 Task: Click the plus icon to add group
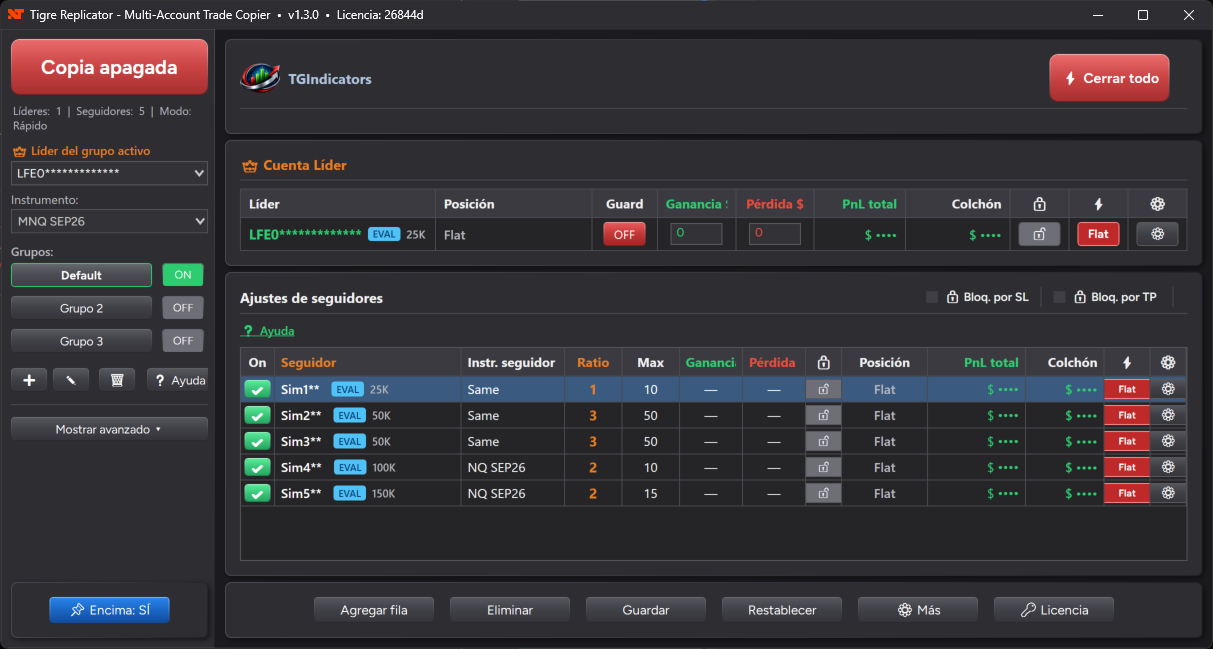tap(29, 380)
